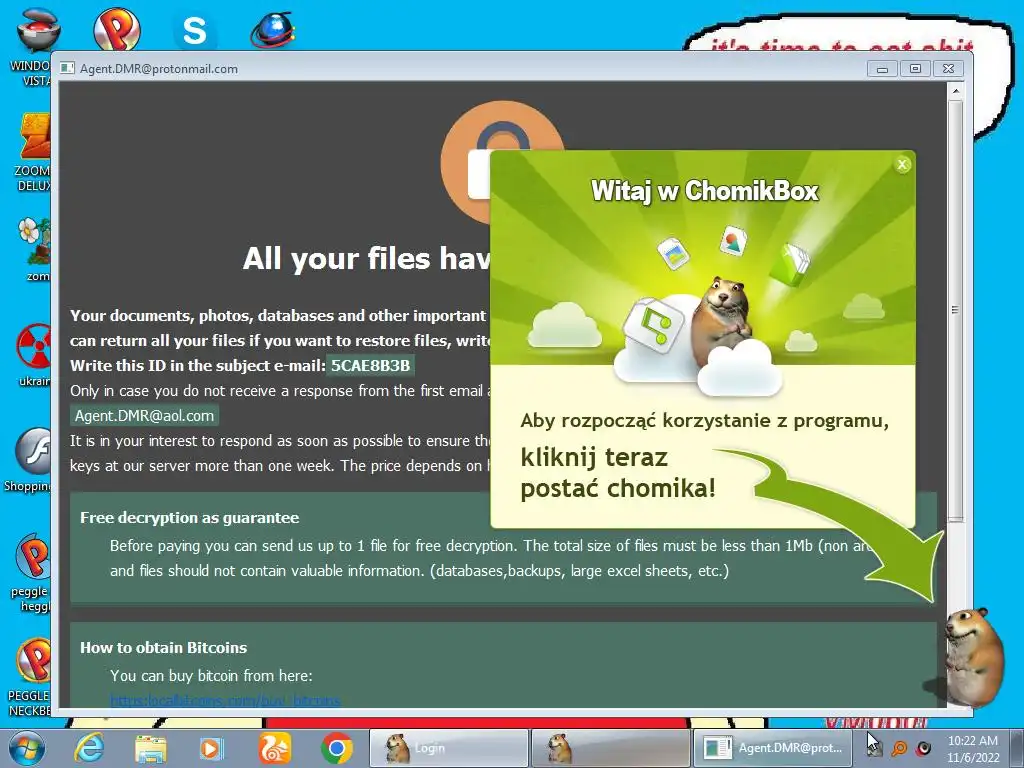Click scrollbar up arrow in ransom window
The width and height of the screenshot is (1024, 768).
[x=955, y=91]
